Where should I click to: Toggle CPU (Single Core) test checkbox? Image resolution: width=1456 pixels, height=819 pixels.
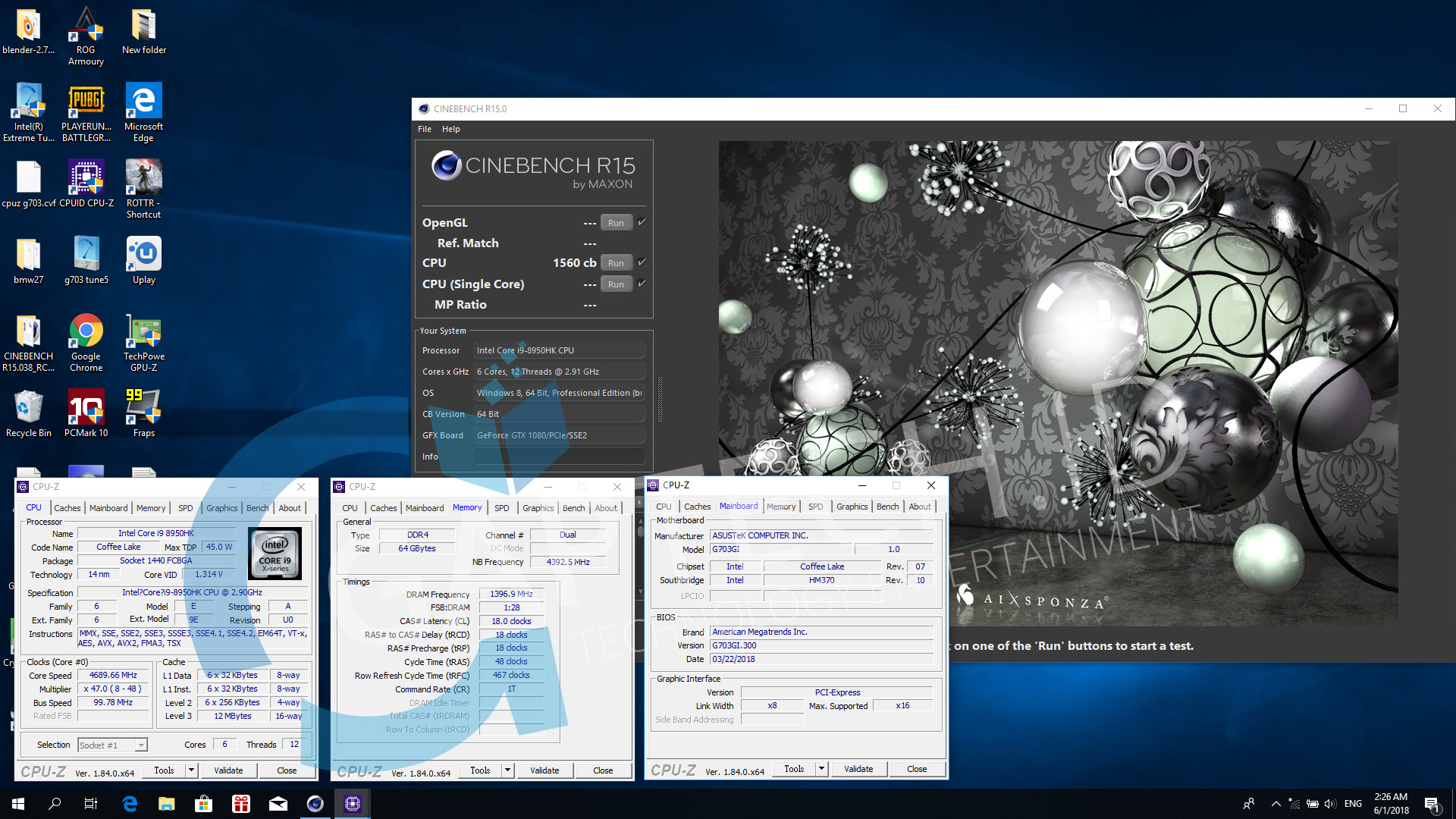click(x=642, y=284)
